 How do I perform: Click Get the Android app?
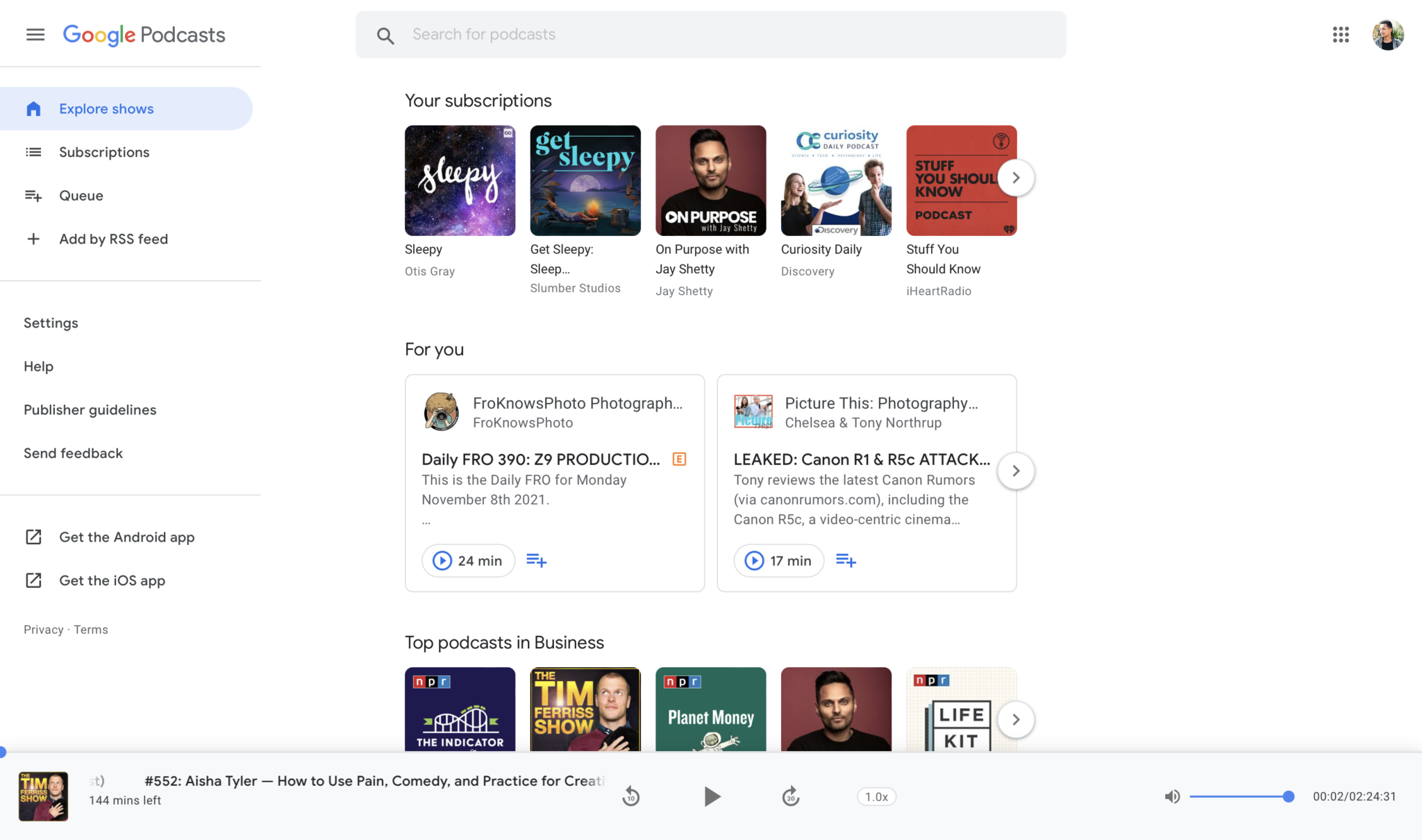127,537
